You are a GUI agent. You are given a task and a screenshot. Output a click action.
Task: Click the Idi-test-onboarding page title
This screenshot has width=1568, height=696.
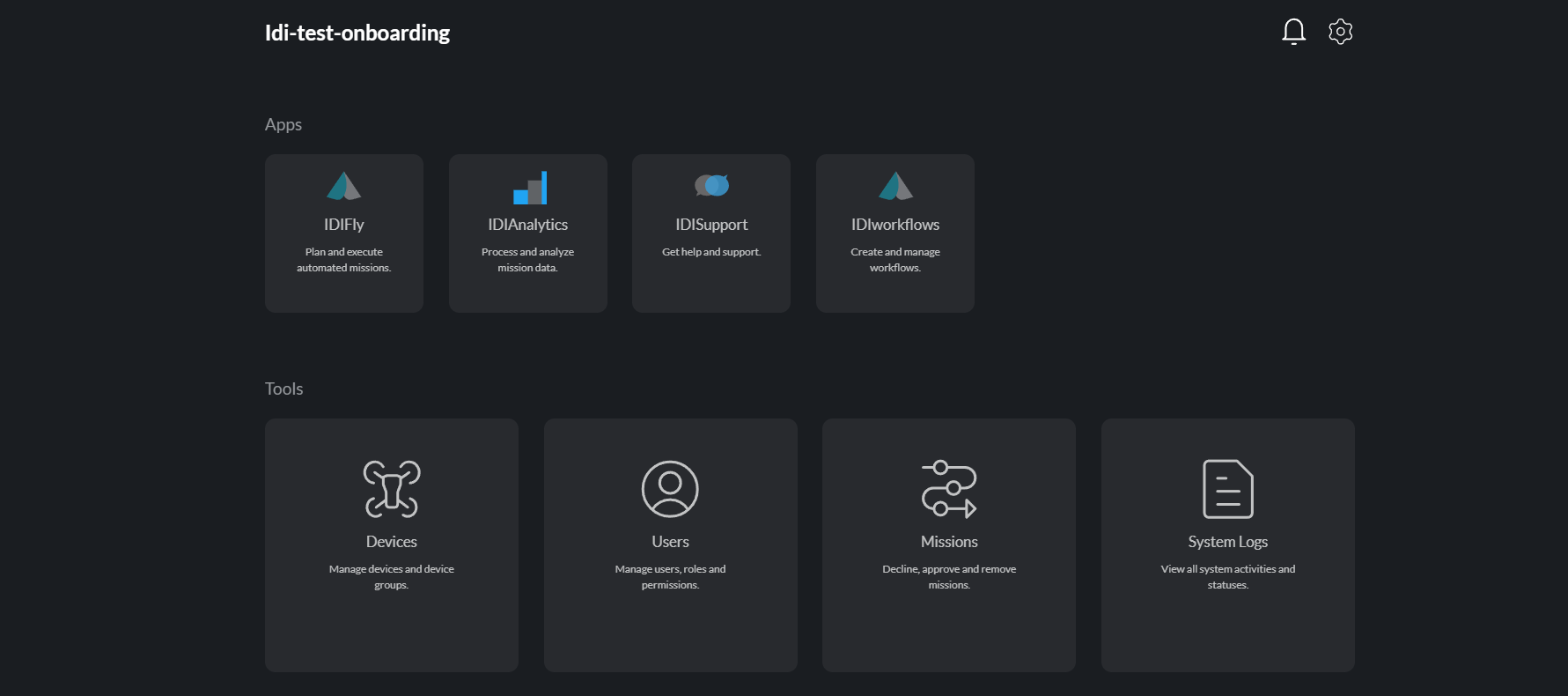point(357,33)
